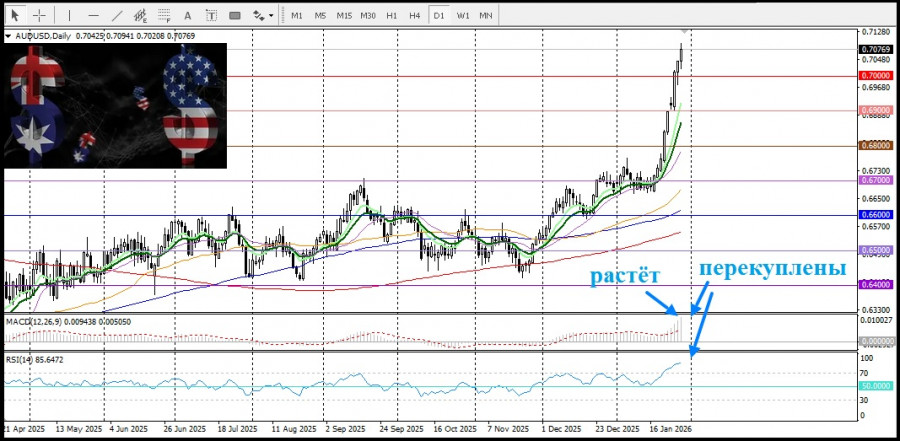This screenshot has width=900, height=441.
Task: Click the purple 0.64000 level label
Action: click(875, 285)
